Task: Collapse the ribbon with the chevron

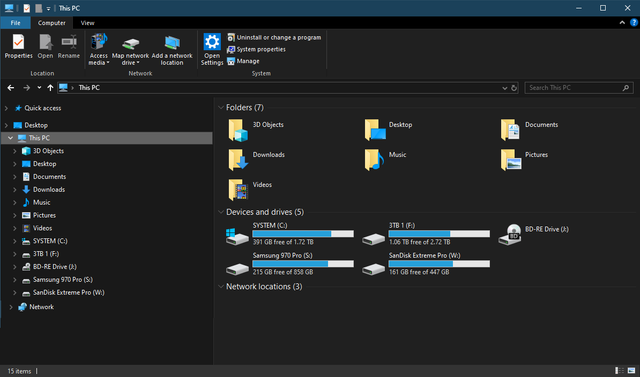Action: 622,23
